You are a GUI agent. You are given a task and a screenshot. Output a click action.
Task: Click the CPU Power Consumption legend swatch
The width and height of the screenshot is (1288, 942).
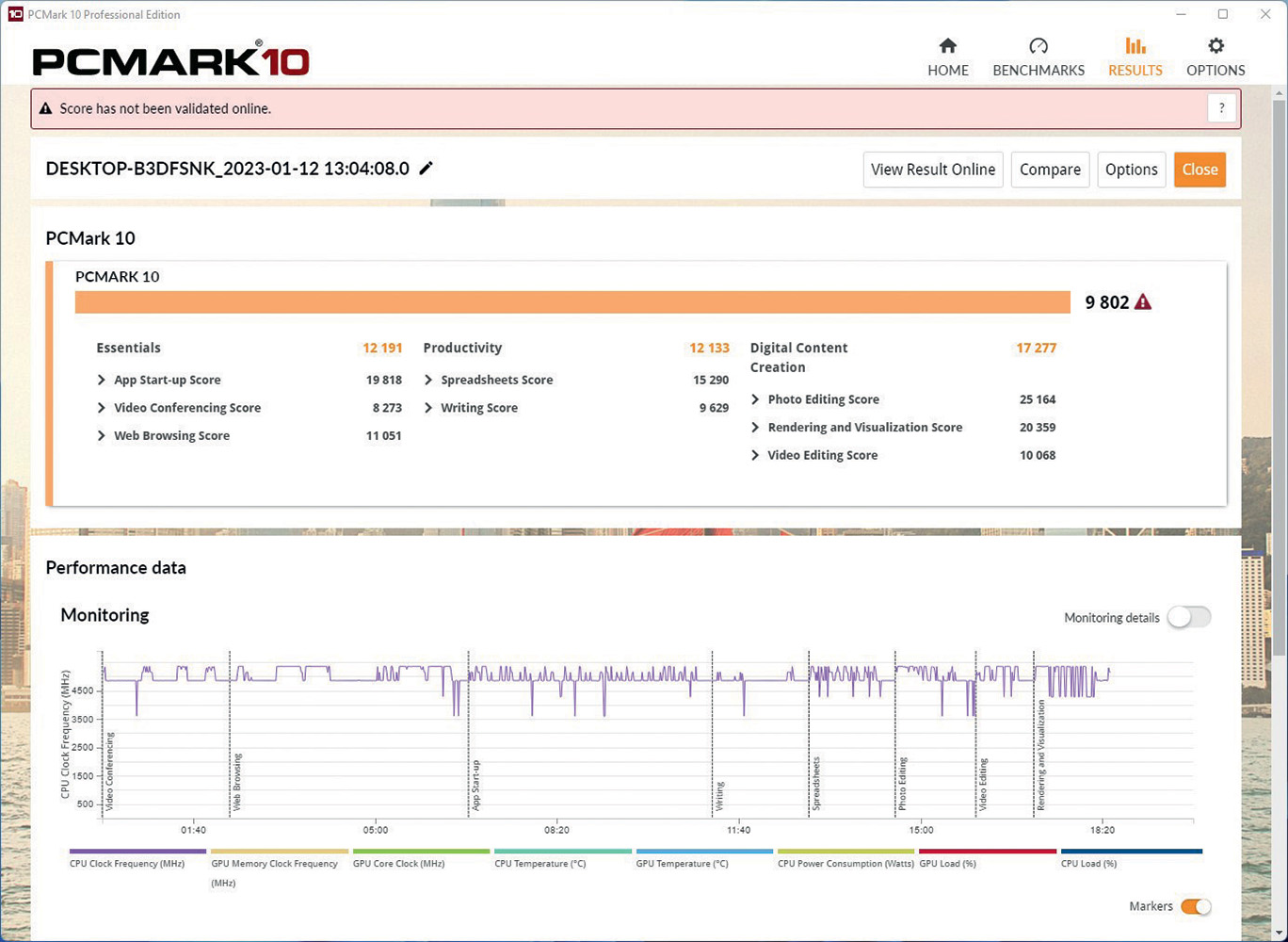click(x=846, y=852)
